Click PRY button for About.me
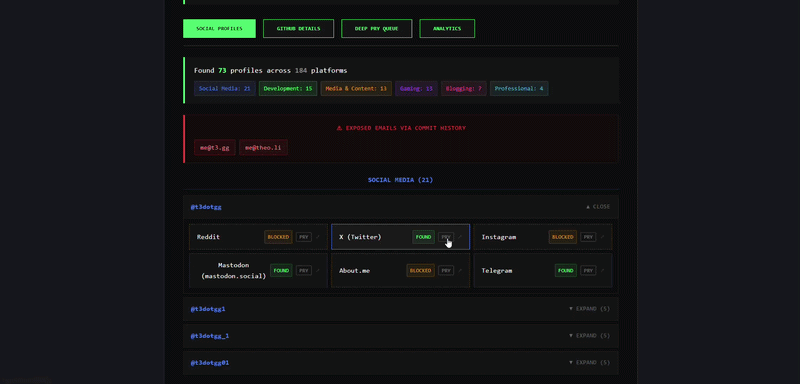The width and height of the screenshot is (800, 384). coord(446,271)
